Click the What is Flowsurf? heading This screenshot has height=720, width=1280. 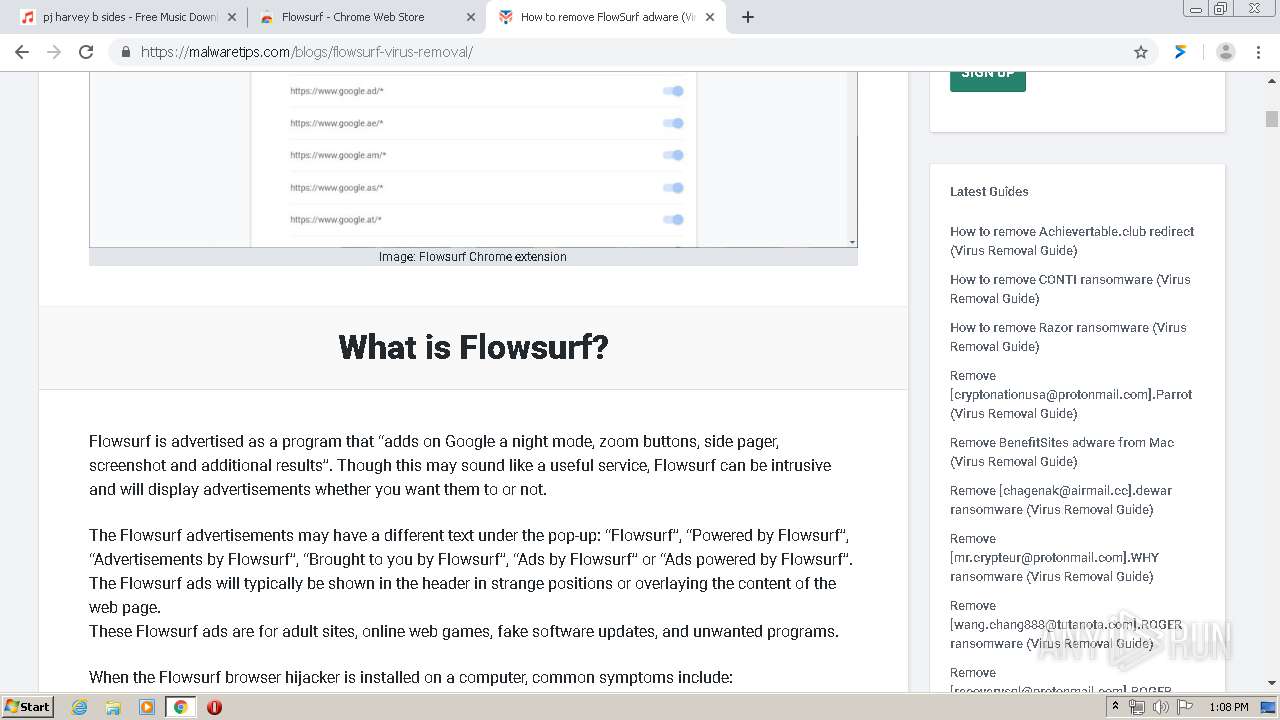click(x=473, y=347)
